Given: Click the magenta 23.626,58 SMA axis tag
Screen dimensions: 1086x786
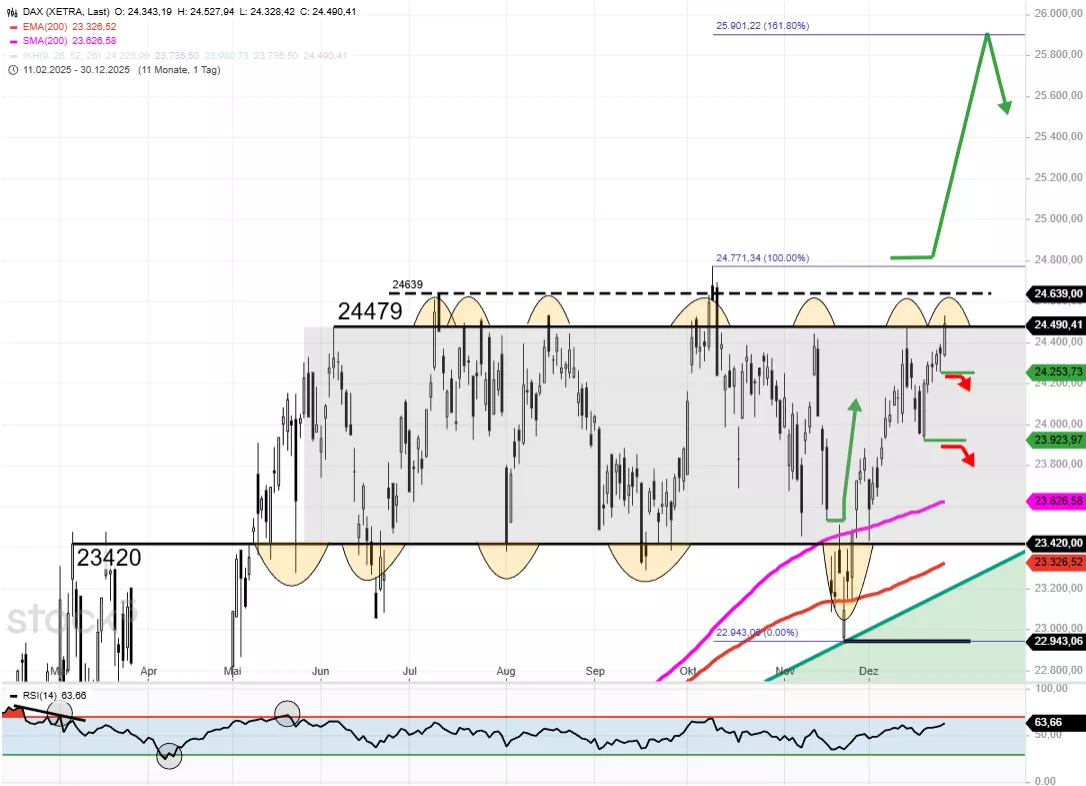Looking at the screenshot, I should pos(1056,500).
